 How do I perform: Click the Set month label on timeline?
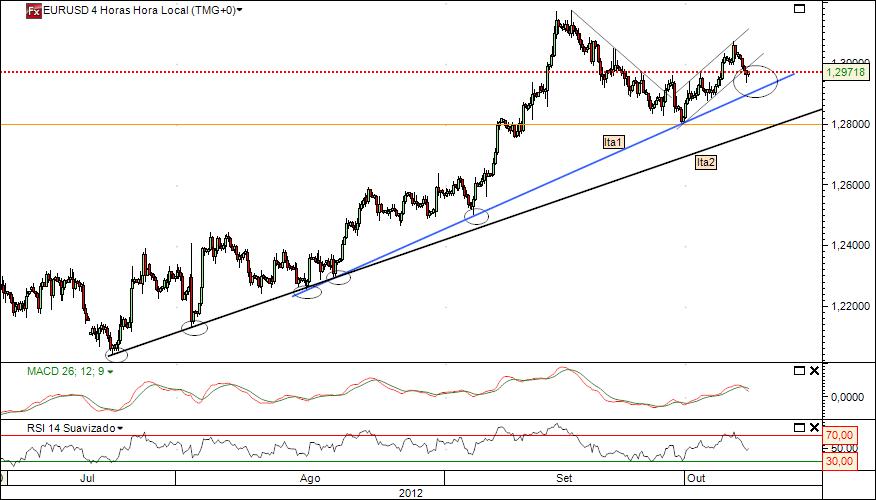point(564,478)
